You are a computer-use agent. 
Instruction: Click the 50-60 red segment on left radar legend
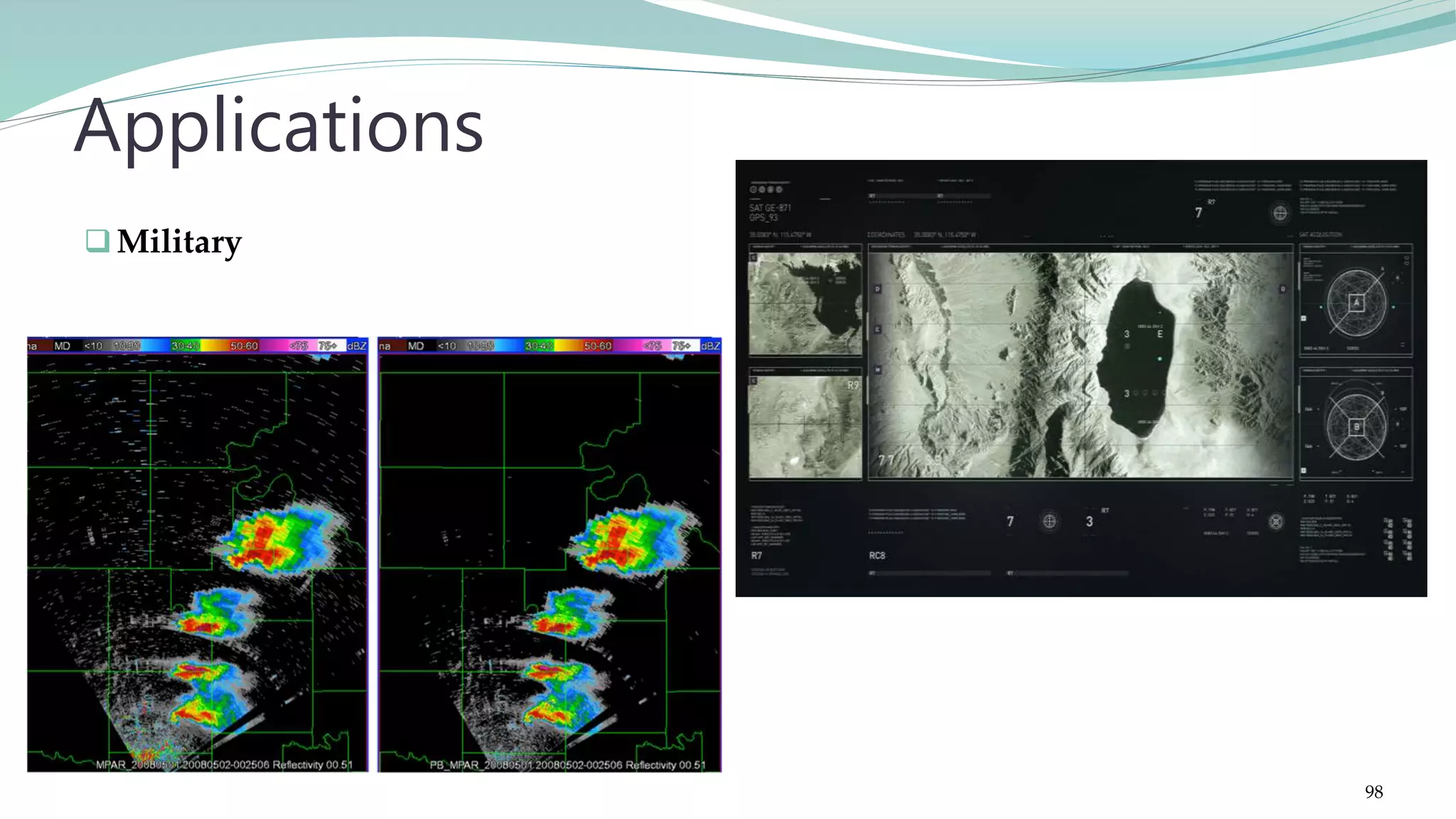(x=244, y=346)
